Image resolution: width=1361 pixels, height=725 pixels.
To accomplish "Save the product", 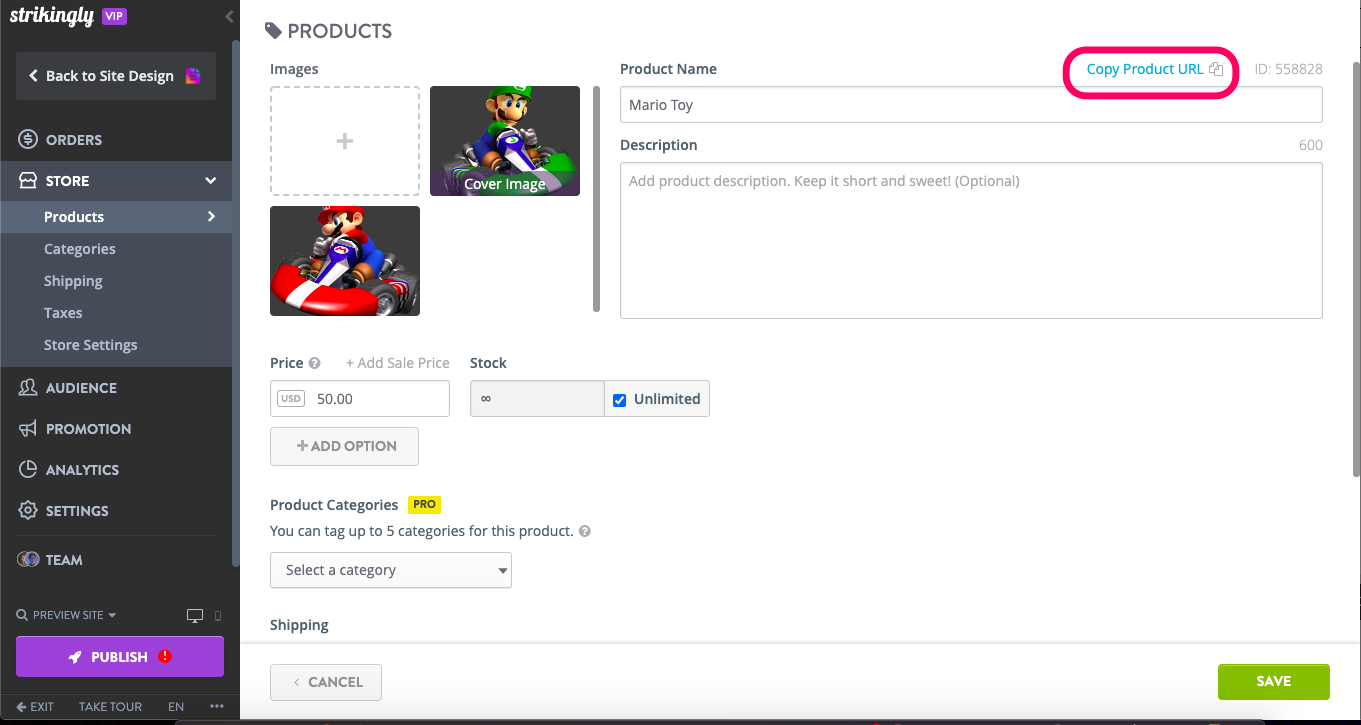I will coord(1274,682).
